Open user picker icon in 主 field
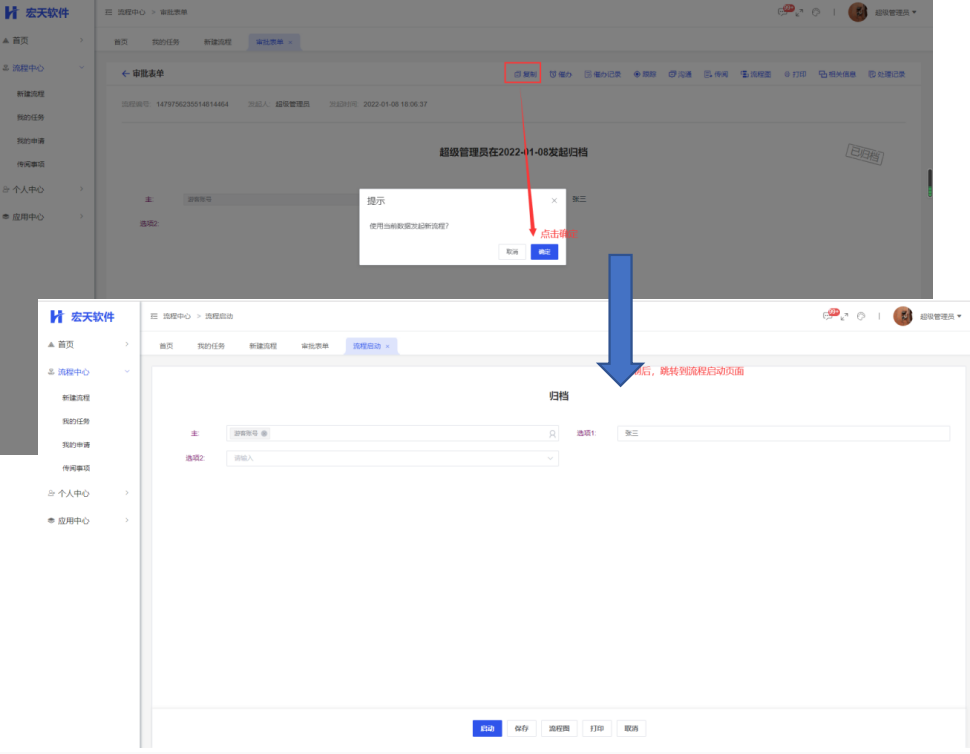Screen dimensions: 970x754 [x=552, y=434]
